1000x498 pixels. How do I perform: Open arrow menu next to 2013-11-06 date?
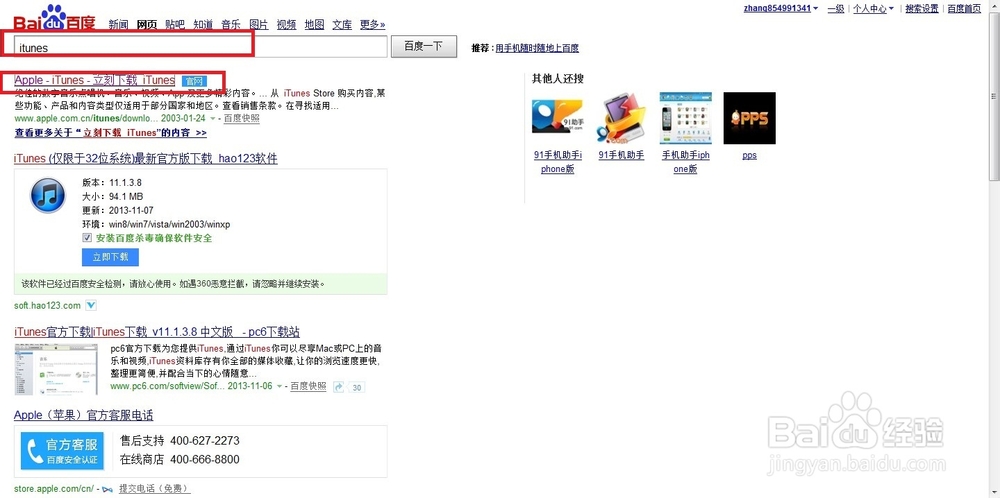click(x=279, y=386)
